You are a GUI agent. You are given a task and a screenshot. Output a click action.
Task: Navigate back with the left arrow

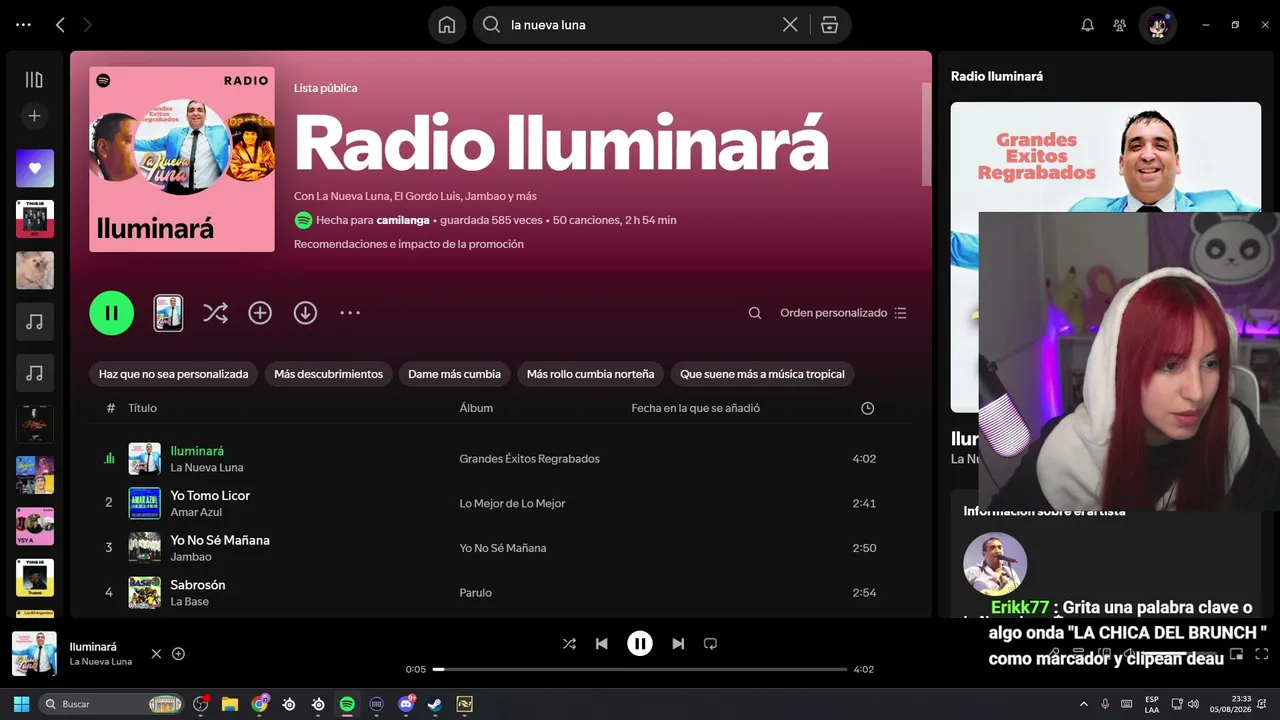tap(60, 25)
